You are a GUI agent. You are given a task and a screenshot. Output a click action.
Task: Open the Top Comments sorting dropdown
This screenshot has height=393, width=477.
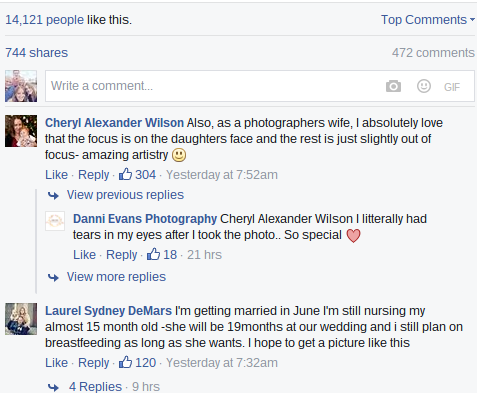(x=428, y=20)
